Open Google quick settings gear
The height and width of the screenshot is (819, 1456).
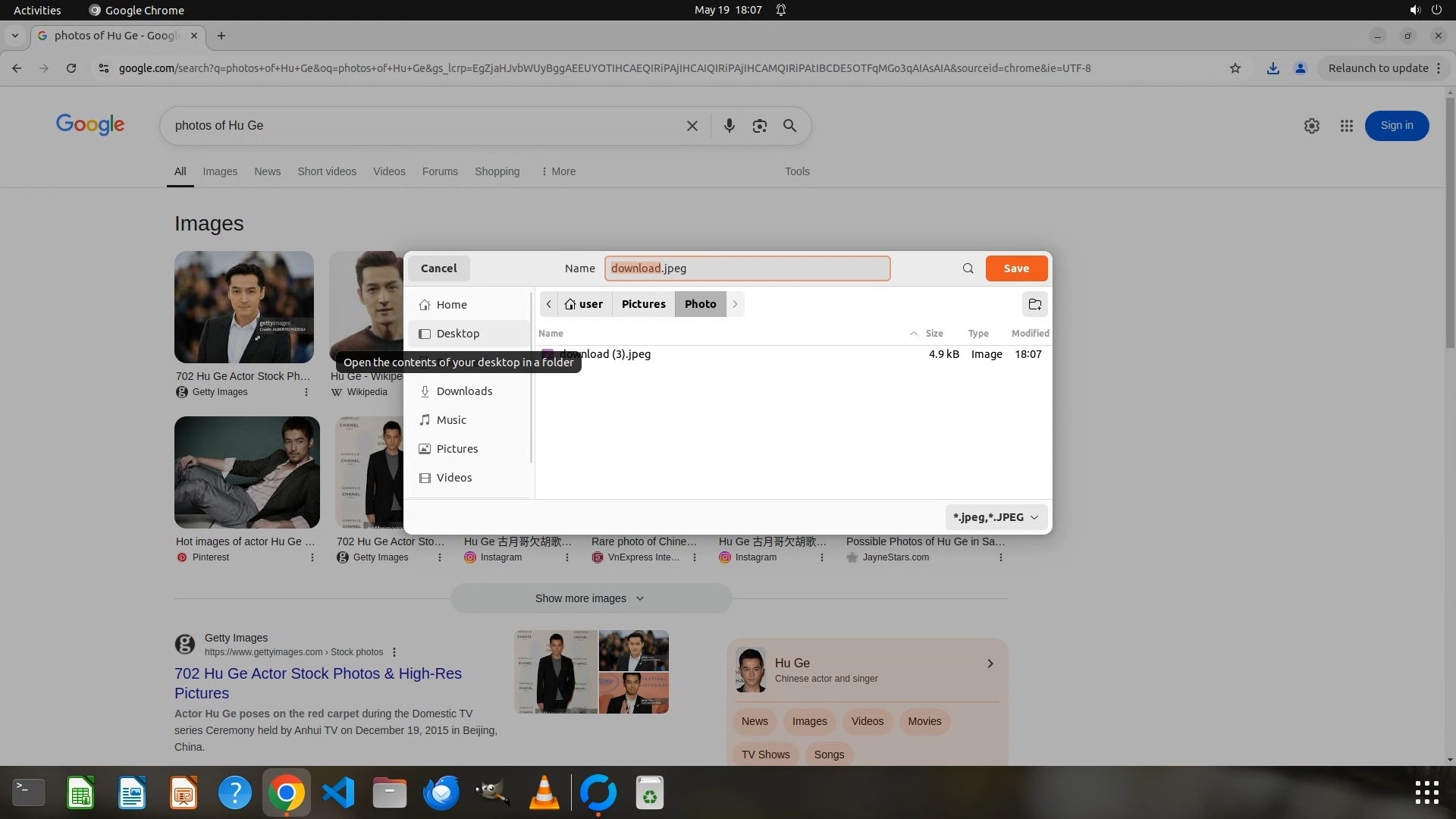tap(1311, 126)
